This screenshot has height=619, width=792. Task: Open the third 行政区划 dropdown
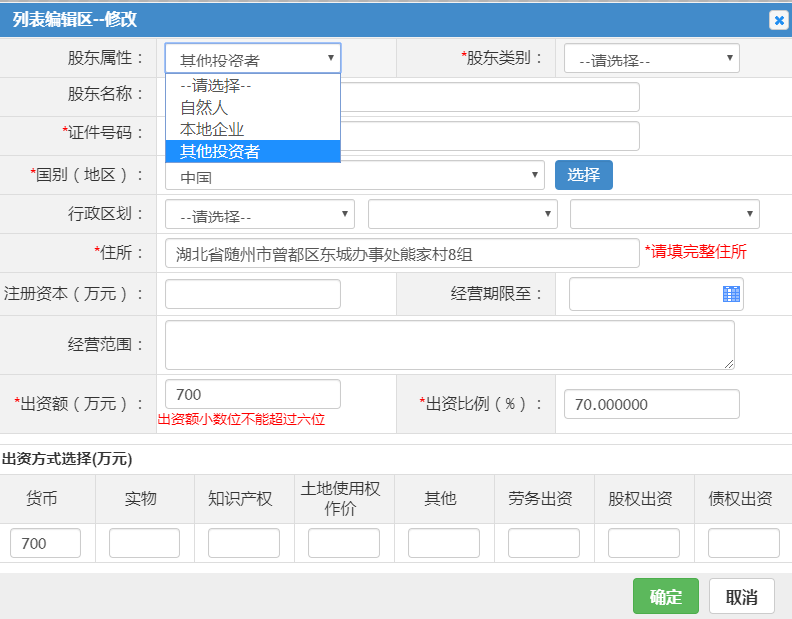coord(665,214)
